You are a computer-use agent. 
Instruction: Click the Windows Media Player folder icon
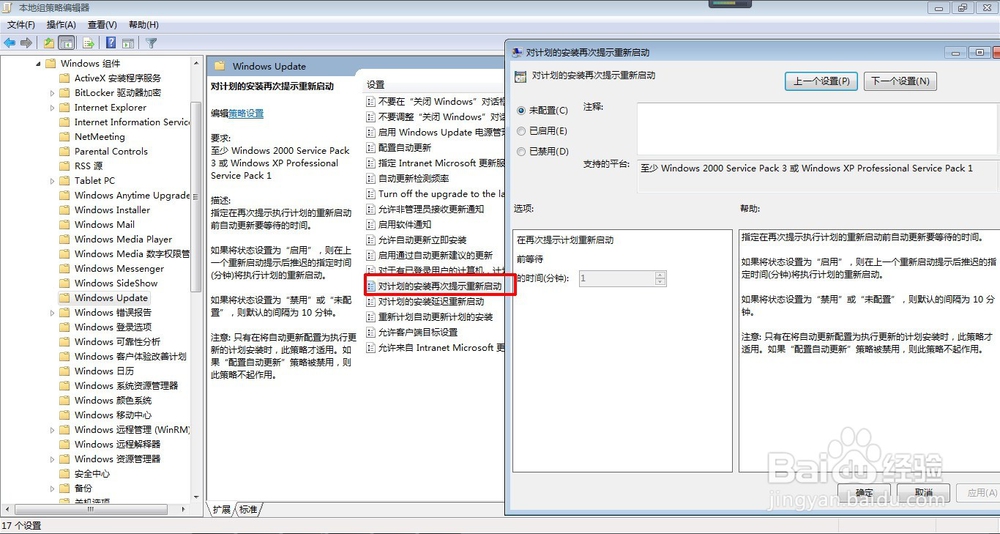point(64,239)
